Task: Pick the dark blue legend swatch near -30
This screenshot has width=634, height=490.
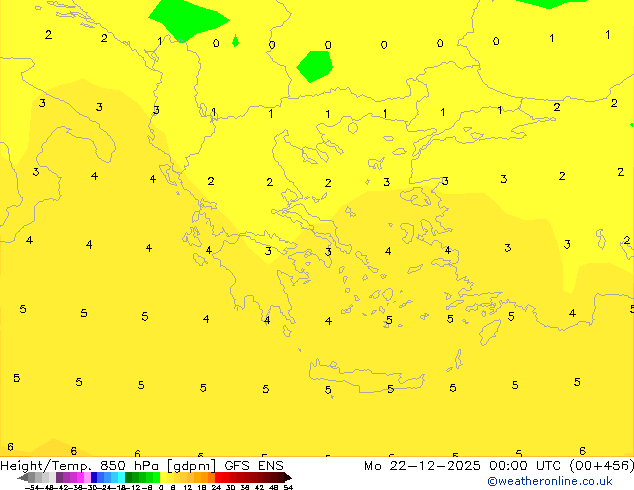Action: point(94,477)
